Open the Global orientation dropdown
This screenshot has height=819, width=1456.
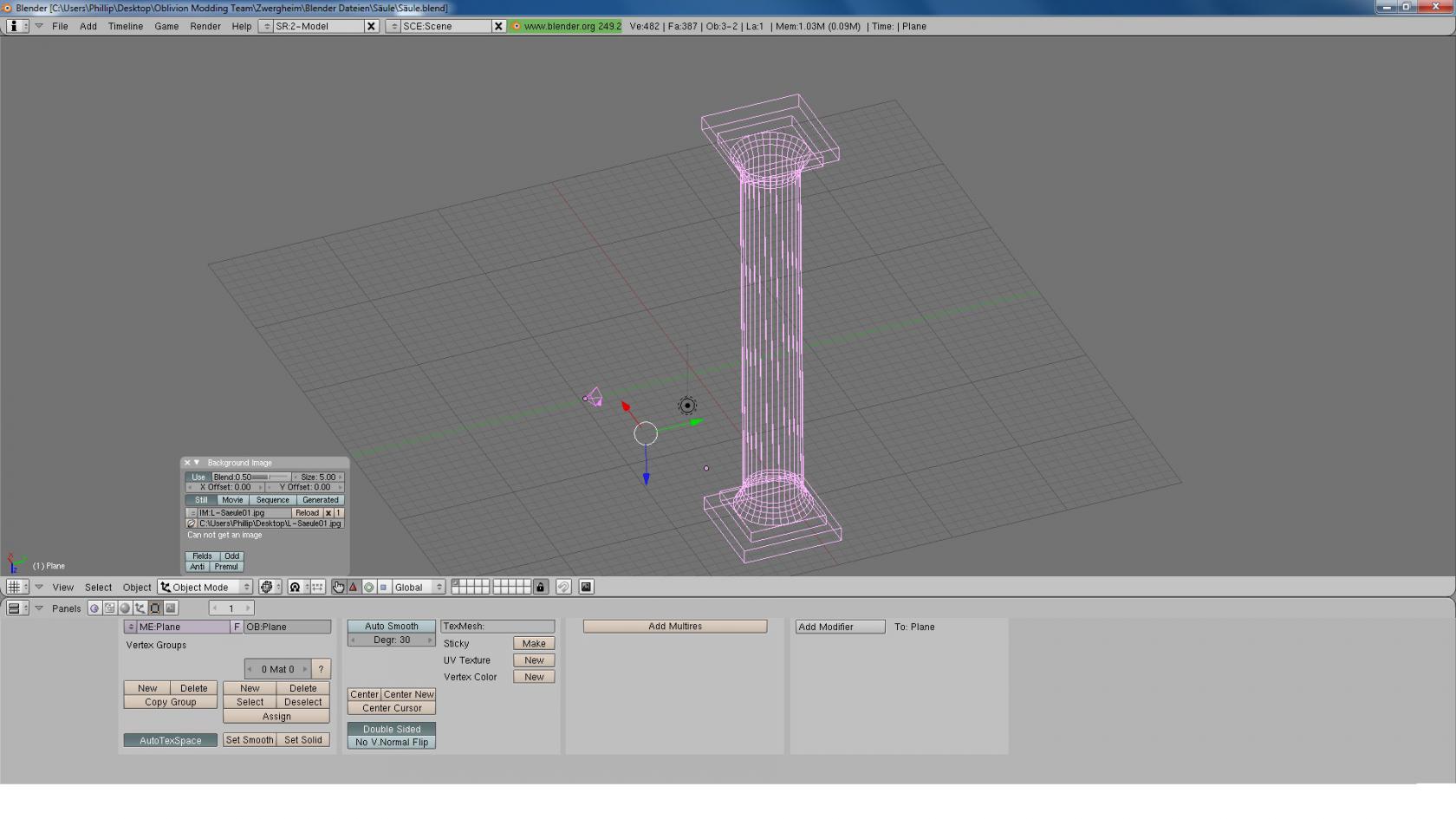point(418,588)
